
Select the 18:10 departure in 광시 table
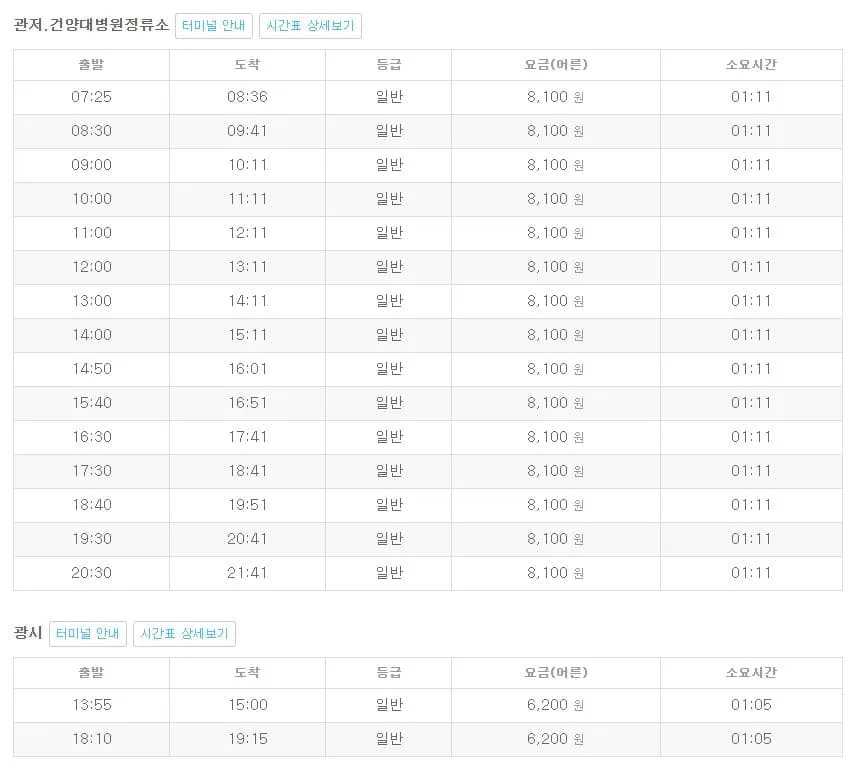91,739
